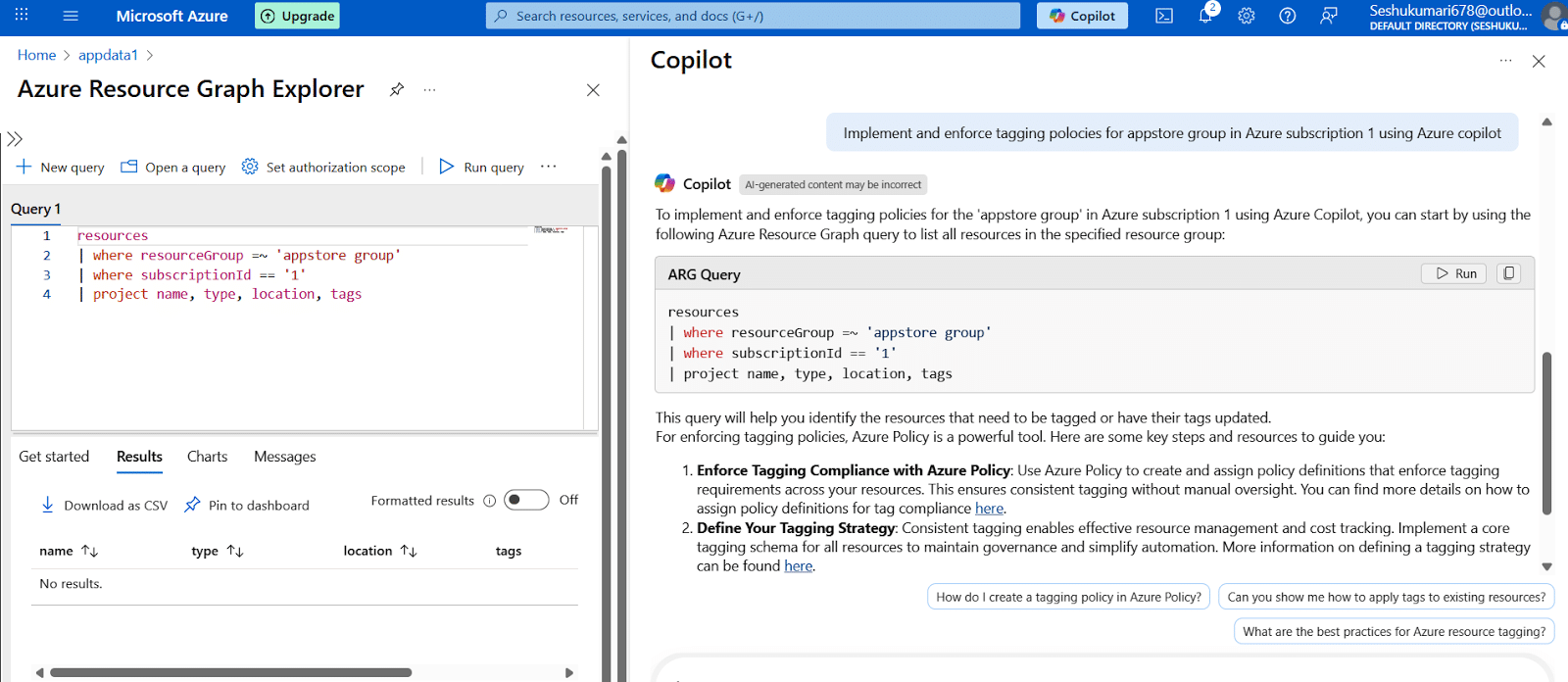
Task: Click the Copilot chat vertical scrollbar
Action: click(x=1547, y=433)
